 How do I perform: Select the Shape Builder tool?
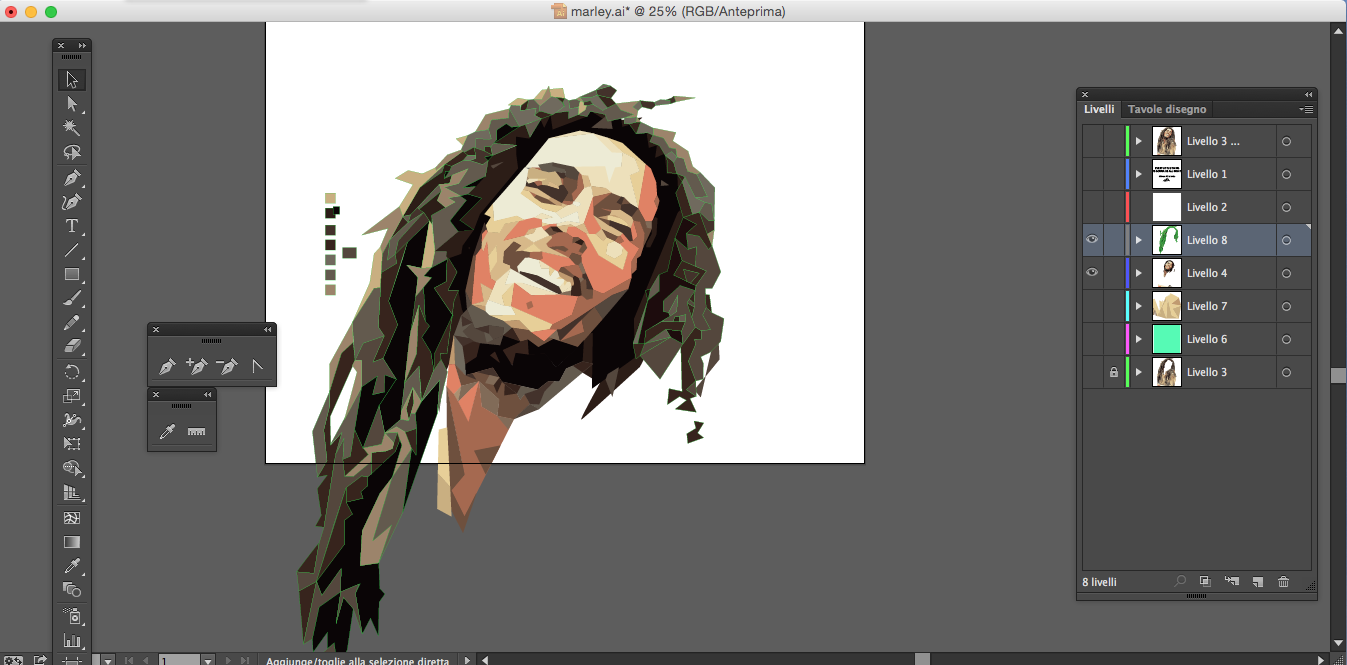point(72,468)
